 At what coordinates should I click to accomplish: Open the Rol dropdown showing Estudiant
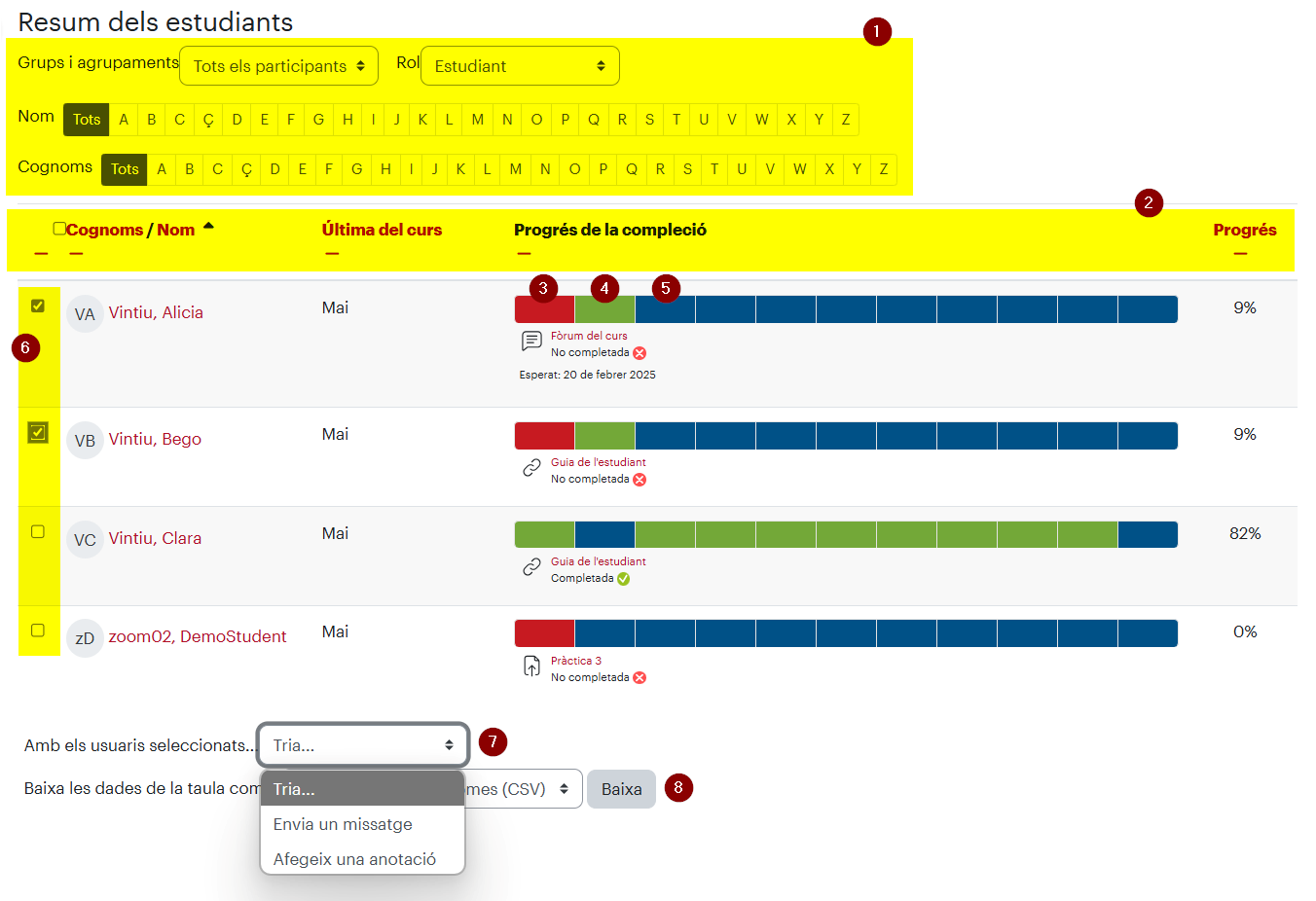pos(520,66)
